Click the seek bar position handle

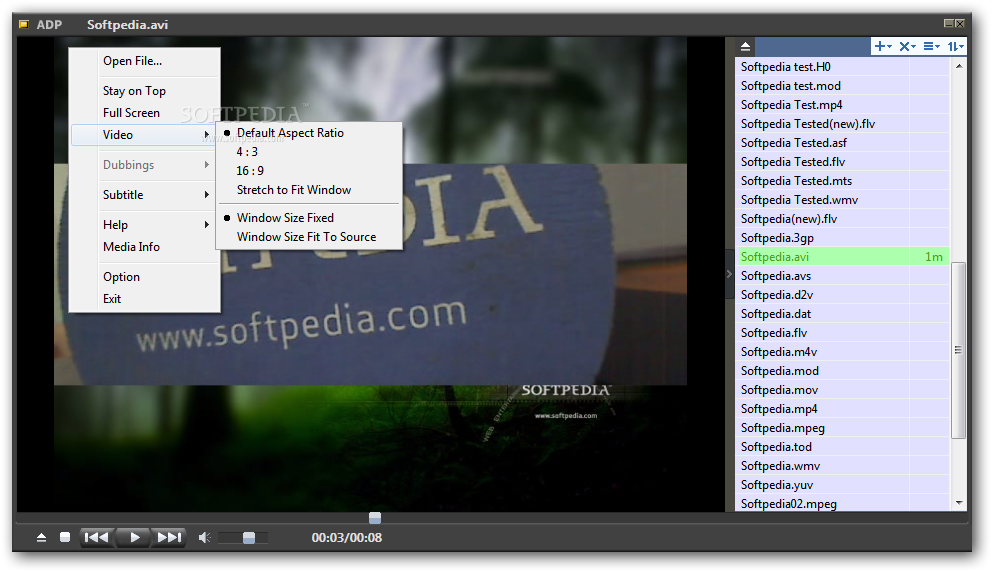point(375,518)
